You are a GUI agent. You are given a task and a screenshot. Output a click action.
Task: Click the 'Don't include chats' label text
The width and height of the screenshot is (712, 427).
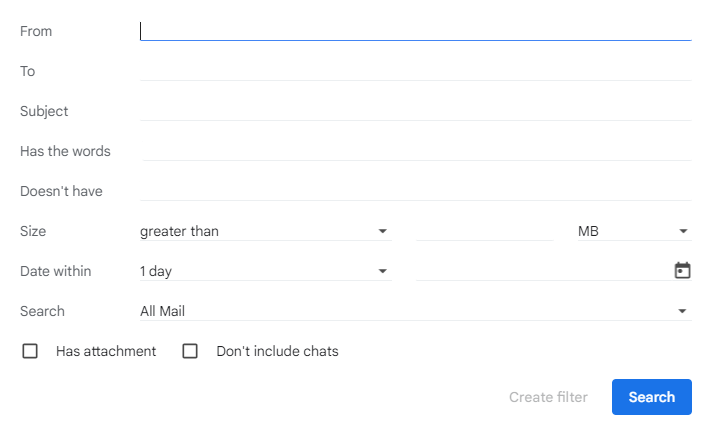277,351
